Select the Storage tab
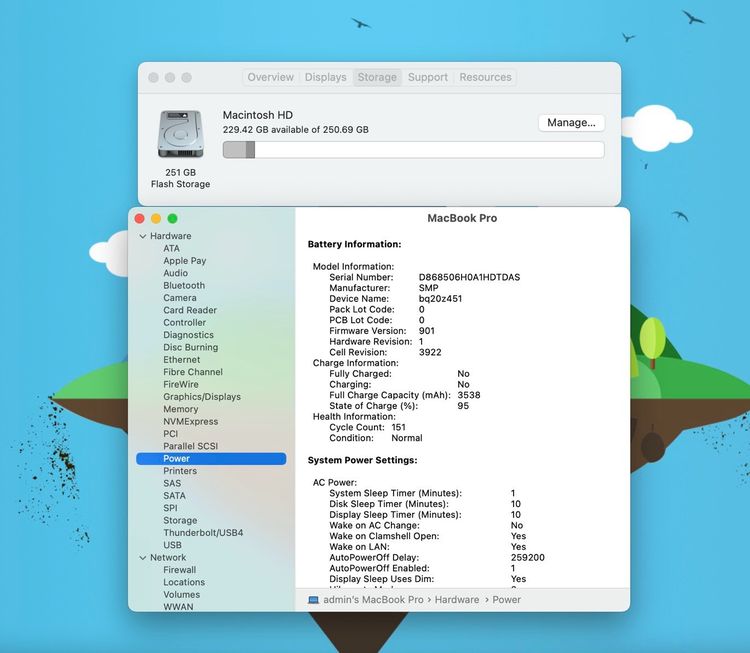The width and height of the screenshot is (750, 653). point(377,77)
